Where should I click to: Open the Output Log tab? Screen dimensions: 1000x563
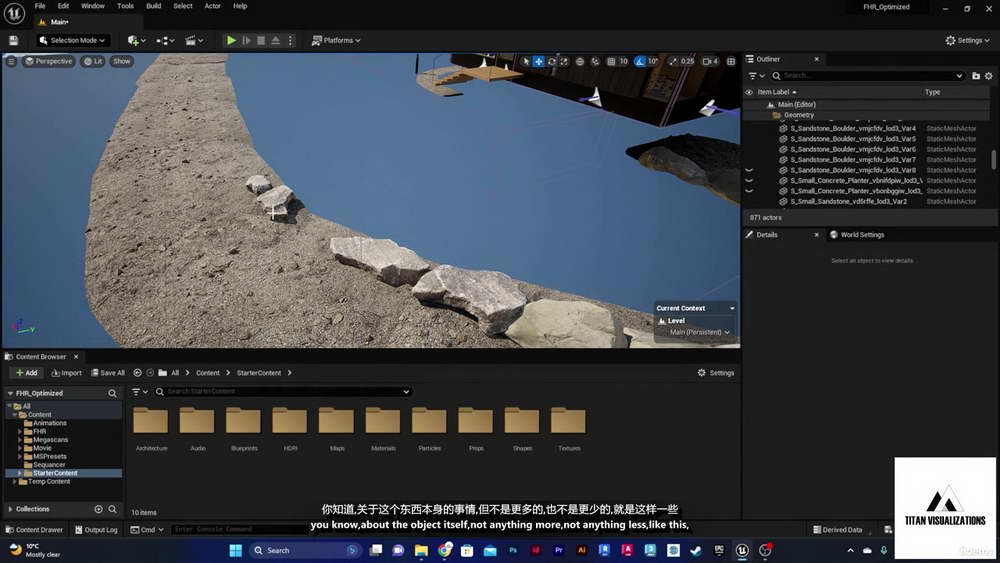click(96, 529)
